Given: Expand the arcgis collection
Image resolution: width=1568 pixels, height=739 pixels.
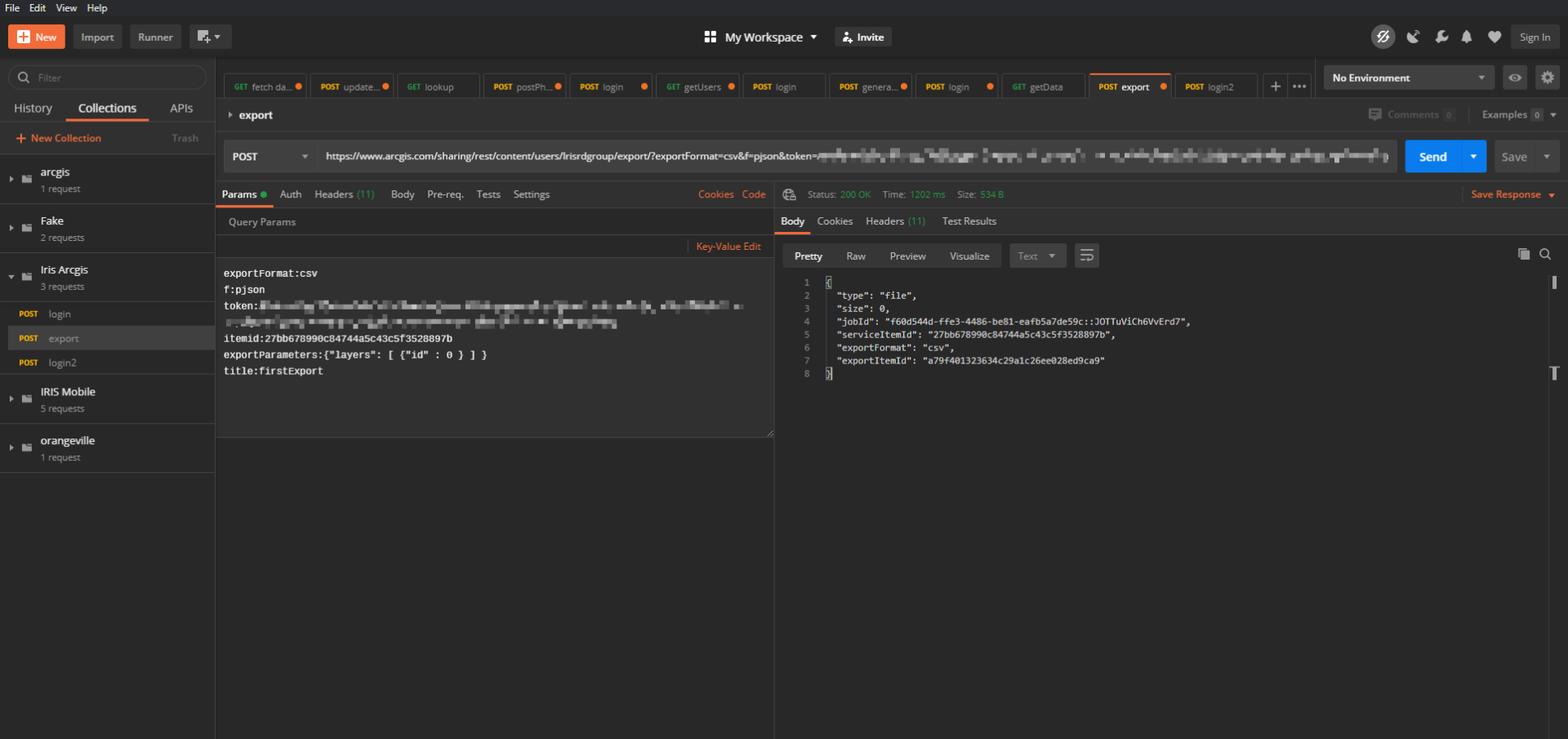Looking at the screenshot, I should click(11, 179).
